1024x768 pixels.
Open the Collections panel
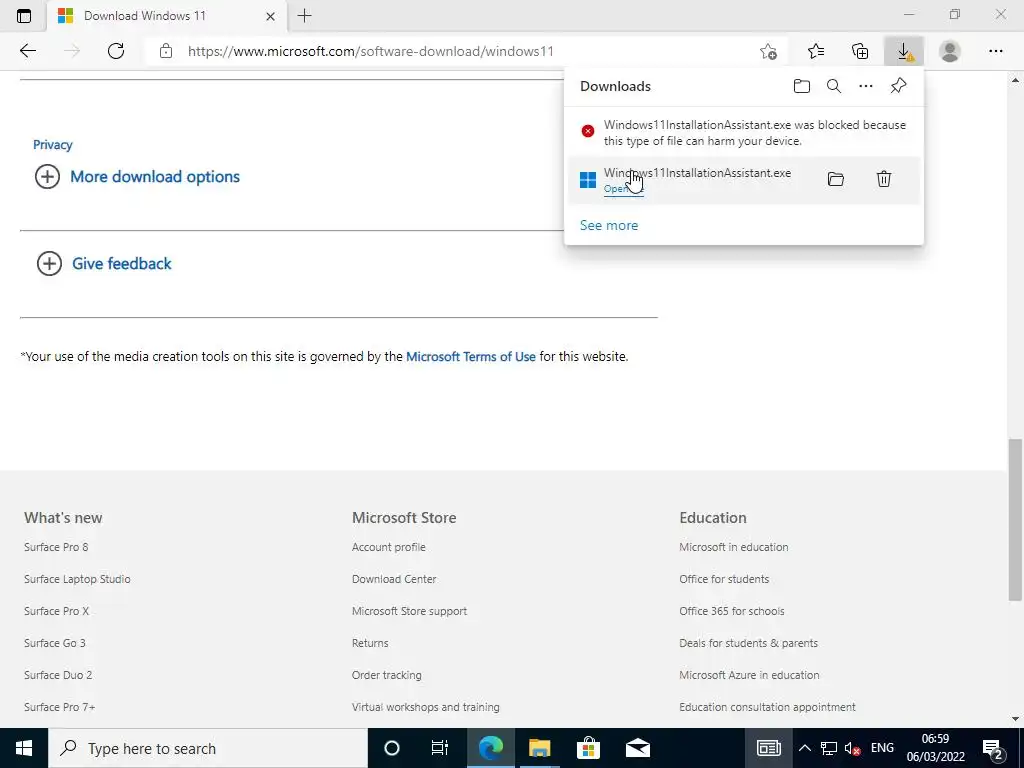point(860,51)
